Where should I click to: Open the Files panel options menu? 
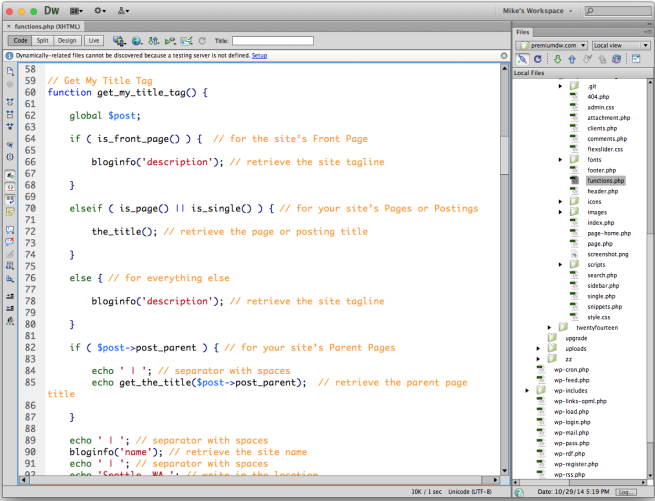pyautogui.click(x=647, y=32)
